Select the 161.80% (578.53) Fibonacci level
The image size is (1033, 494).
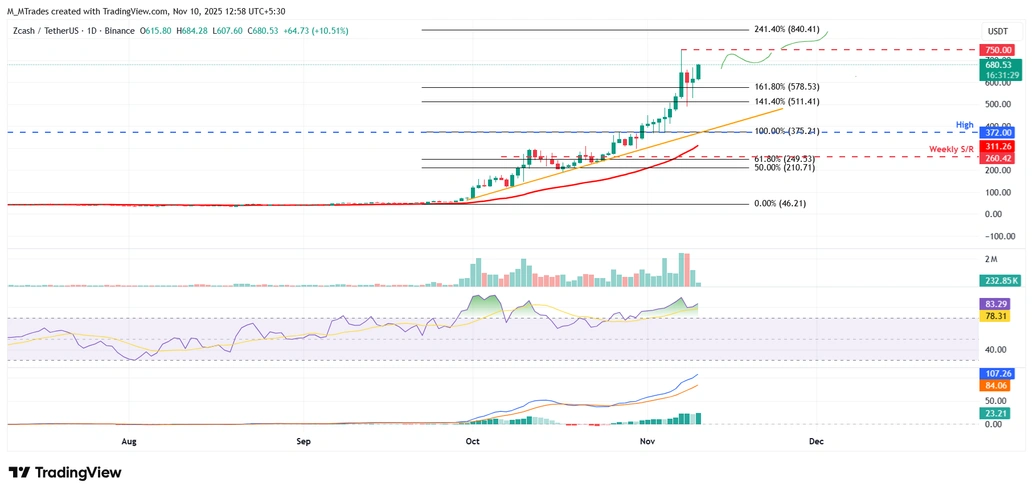(787, 88)
